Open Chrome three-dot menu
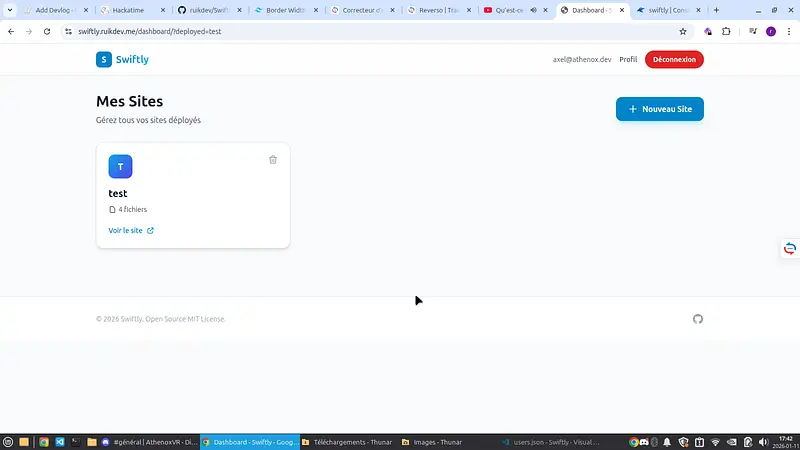 click(788, 31)
